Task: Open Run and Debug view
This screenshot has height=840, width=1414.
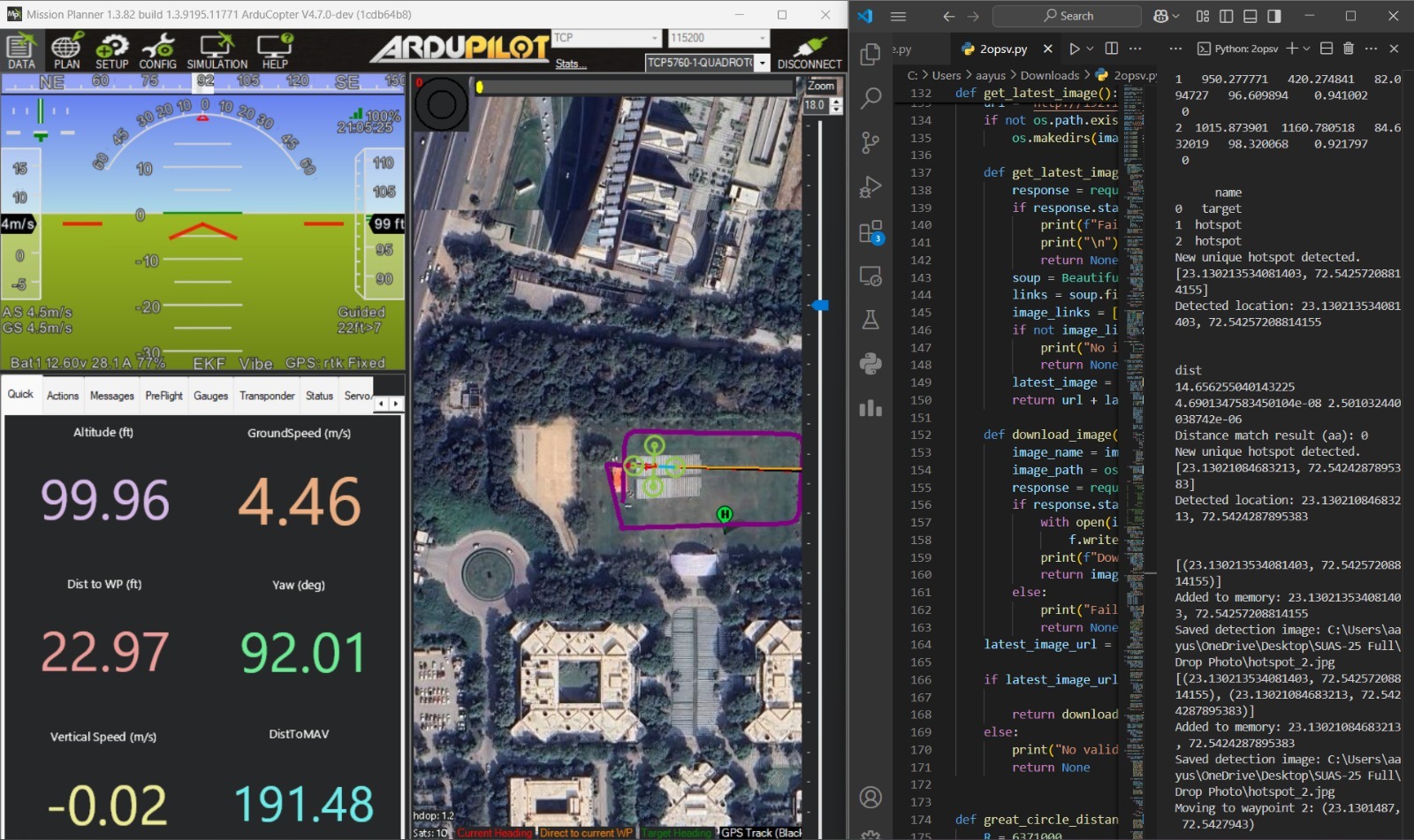Action: (870, 186)
